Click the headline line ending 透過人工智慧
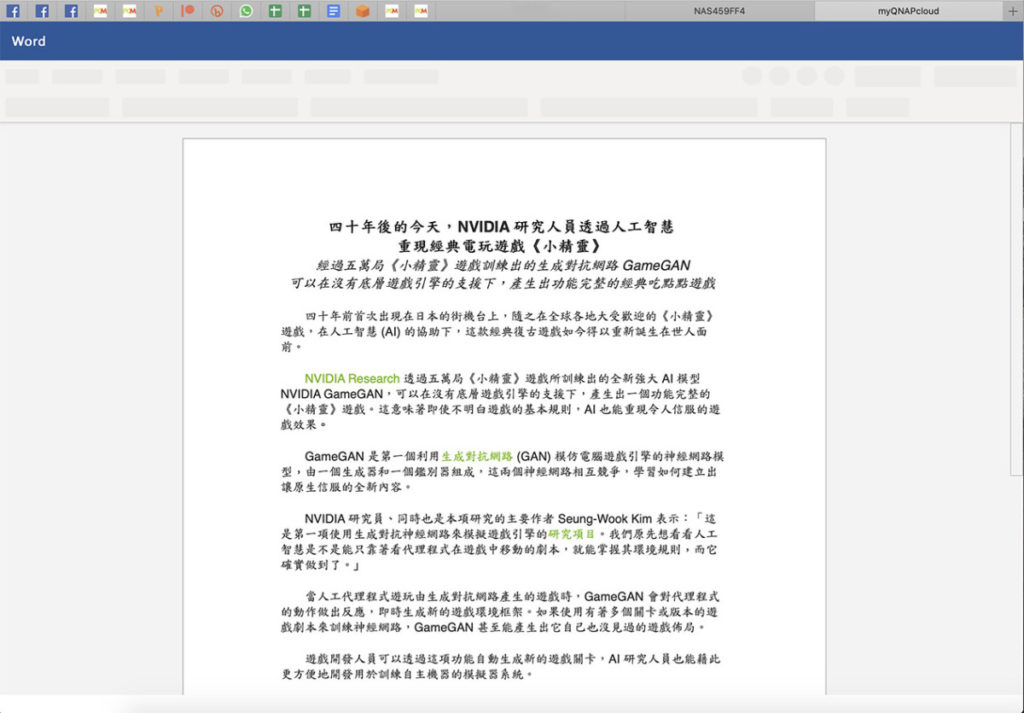Screen dimensions: 1024x713 (x=501, y=227)
